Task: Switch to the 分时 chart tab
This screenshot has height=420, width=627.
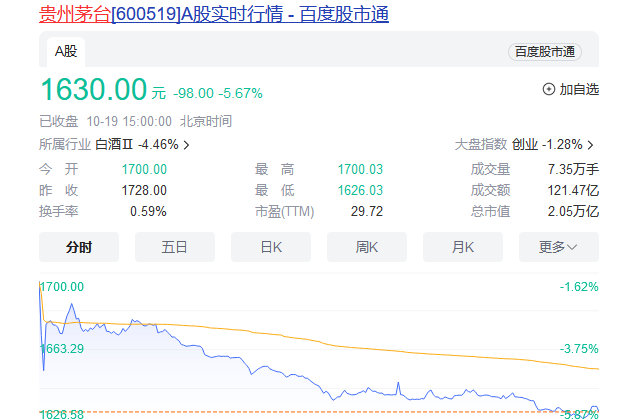Action: [79, 247]
